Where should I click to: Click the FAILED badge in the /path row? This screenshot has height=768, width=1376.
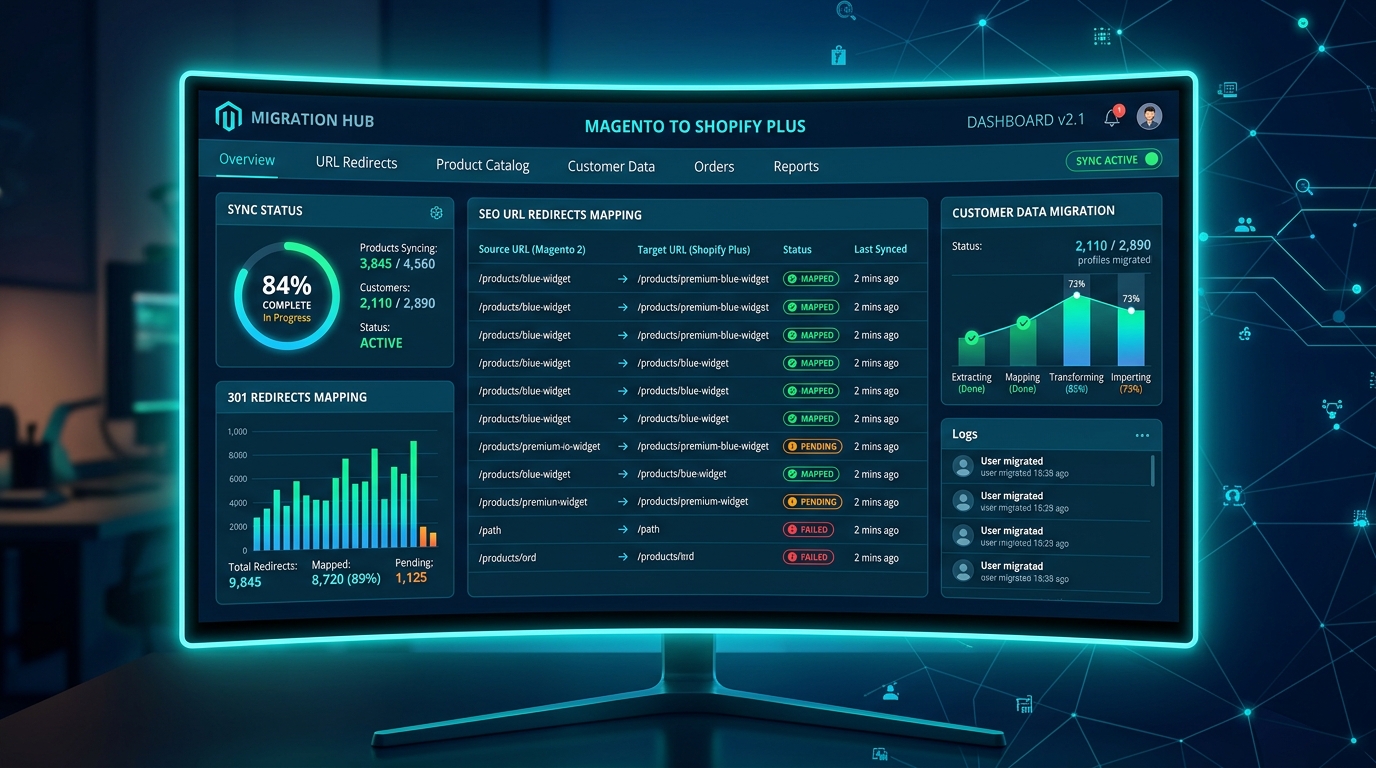[x=808, y=530]
